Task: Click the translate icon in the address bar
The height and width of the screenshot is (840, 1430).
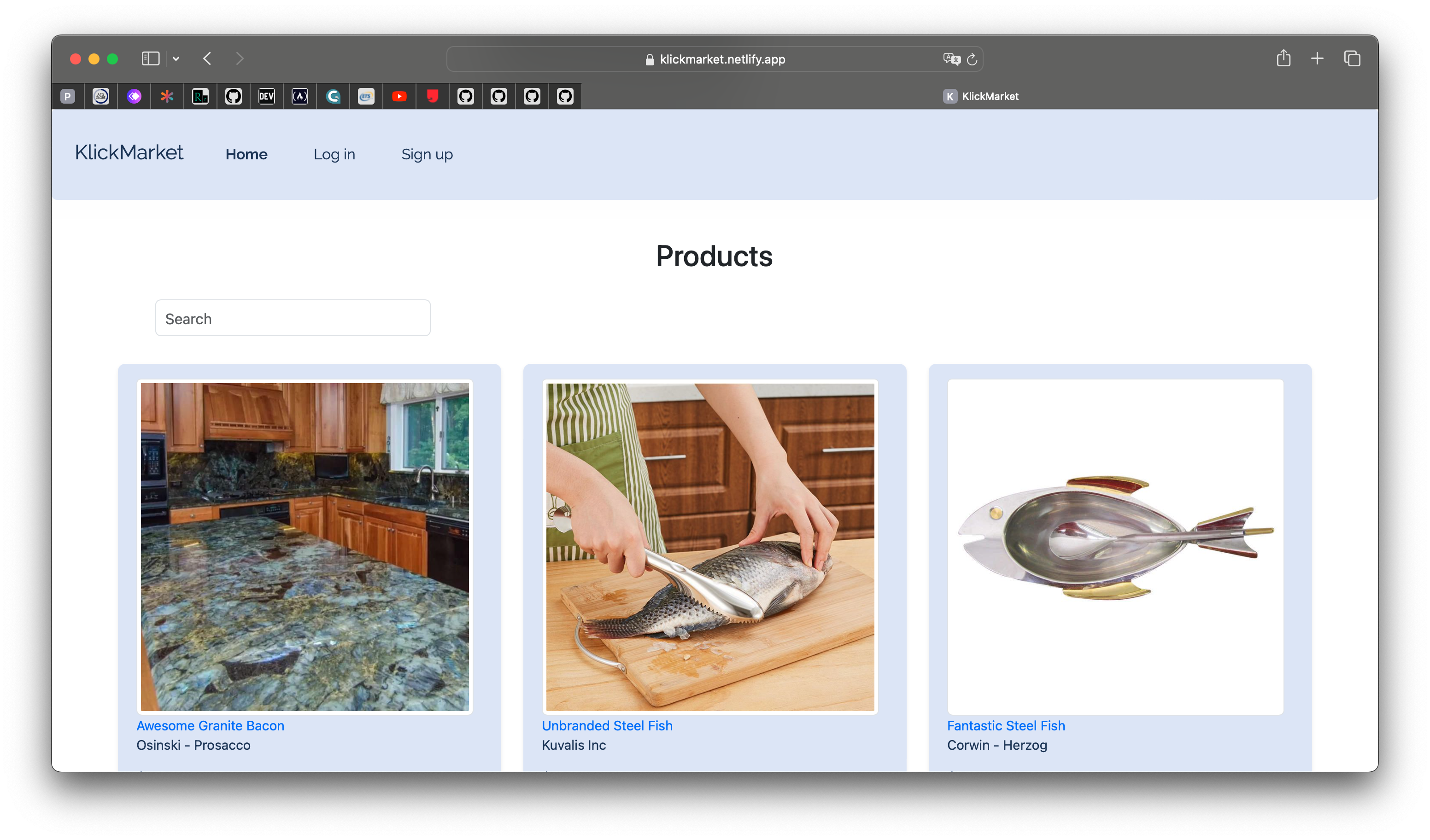Action: pos(952,59)
